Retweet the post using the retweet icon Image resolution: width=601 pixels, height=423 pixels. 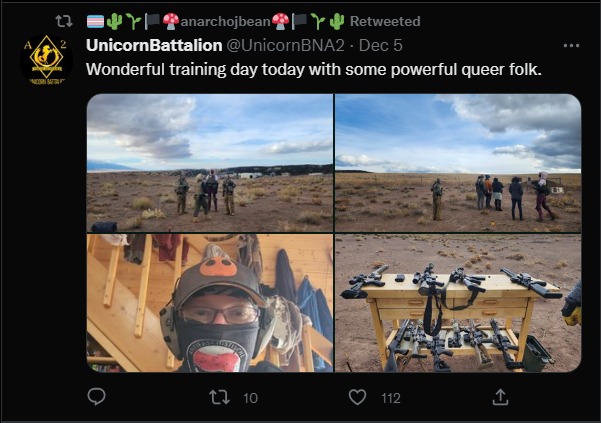click(220, 397)
